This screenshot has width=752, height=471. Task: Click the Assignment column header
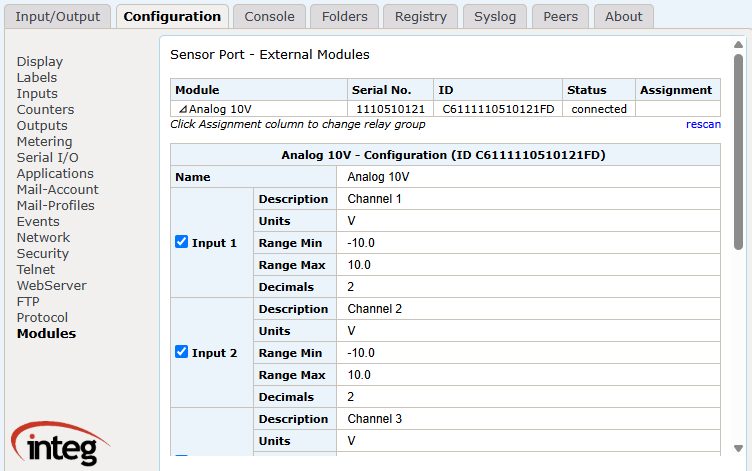coord(678,90)
